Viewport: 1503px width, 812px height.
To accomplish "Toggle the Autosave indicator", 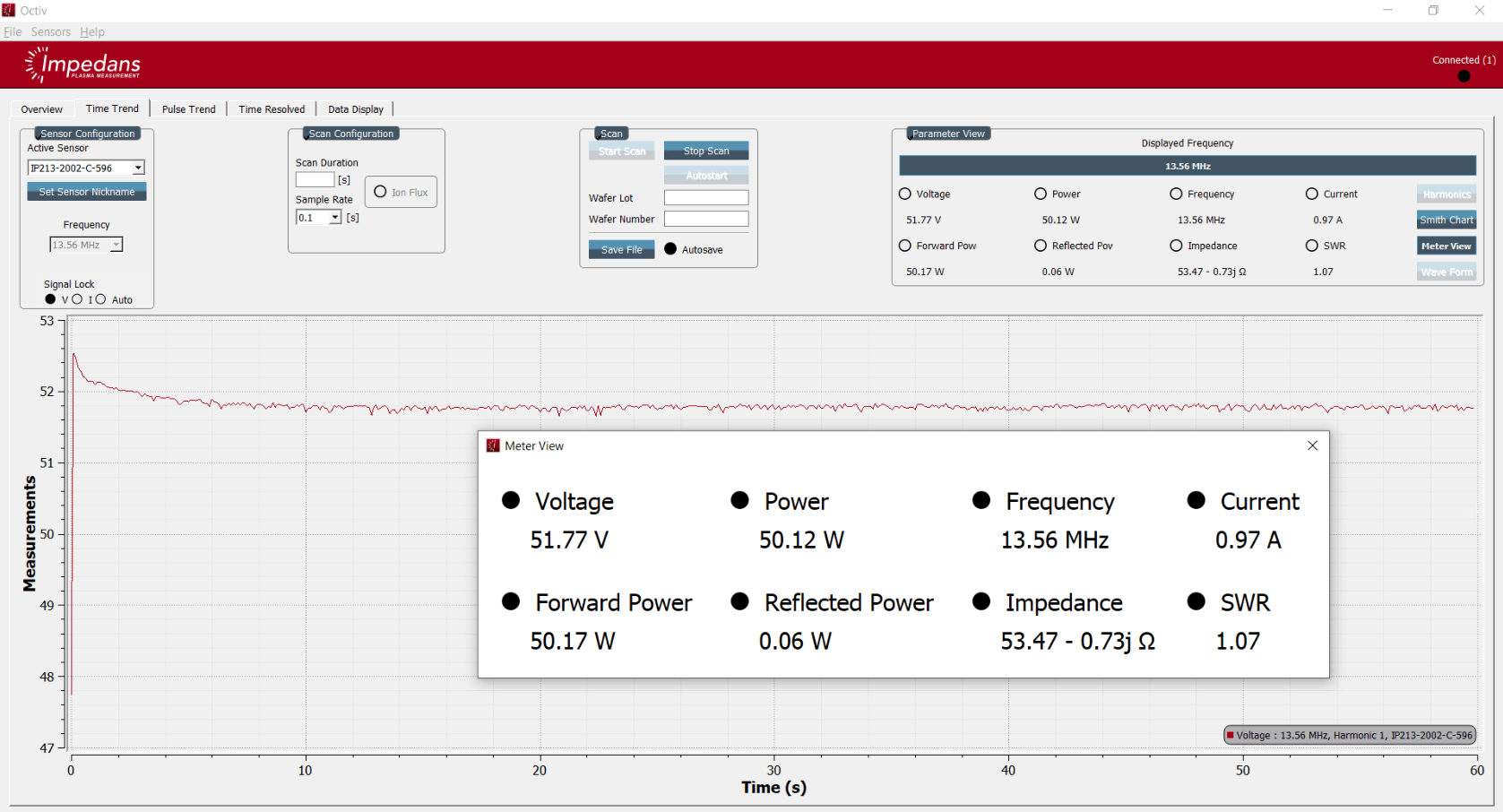I will coord(670,249).
